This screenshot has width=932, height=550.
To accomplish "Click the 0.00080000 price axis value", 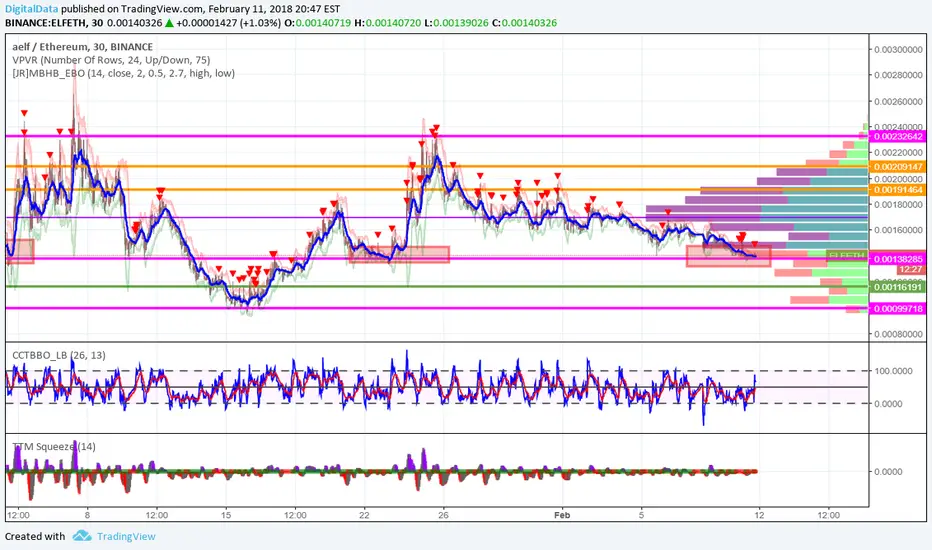I will [x=898, y=334].
